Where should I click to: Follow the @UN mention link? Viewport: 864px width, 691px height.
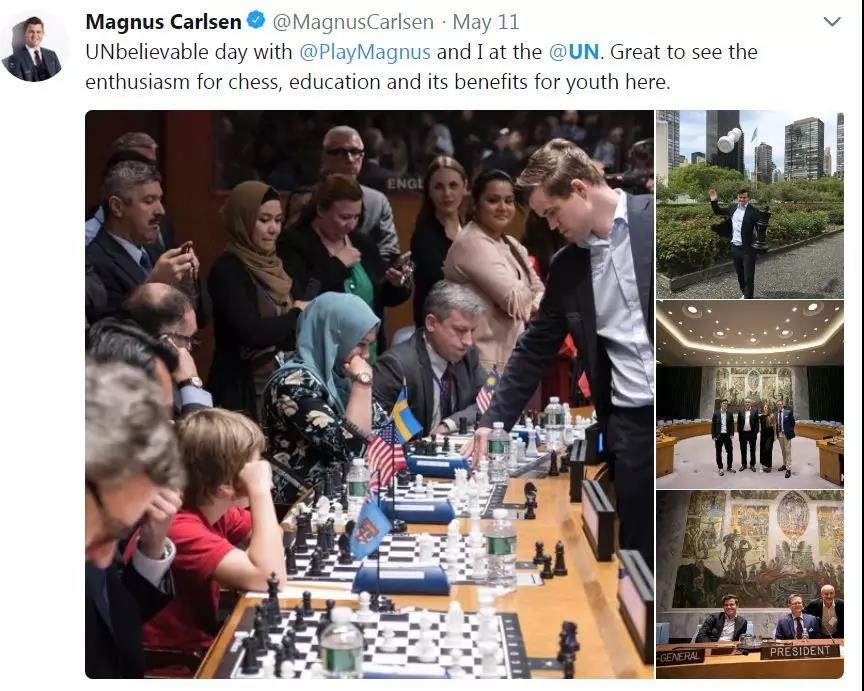coord(574,52)
